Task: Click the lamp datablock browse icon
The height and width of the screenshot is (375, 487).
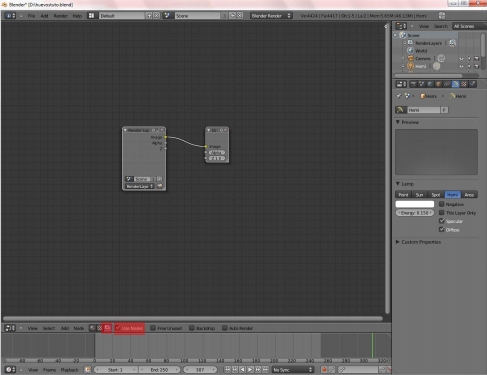Action: pos(401,110)
